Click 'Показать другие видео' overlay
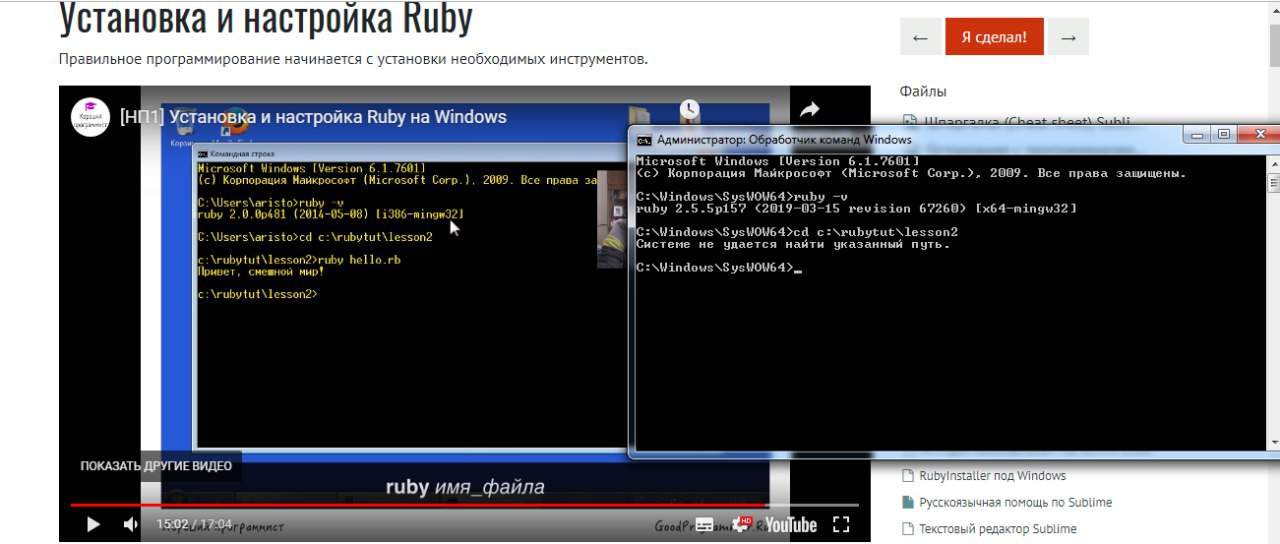 (x=156, y=466)
